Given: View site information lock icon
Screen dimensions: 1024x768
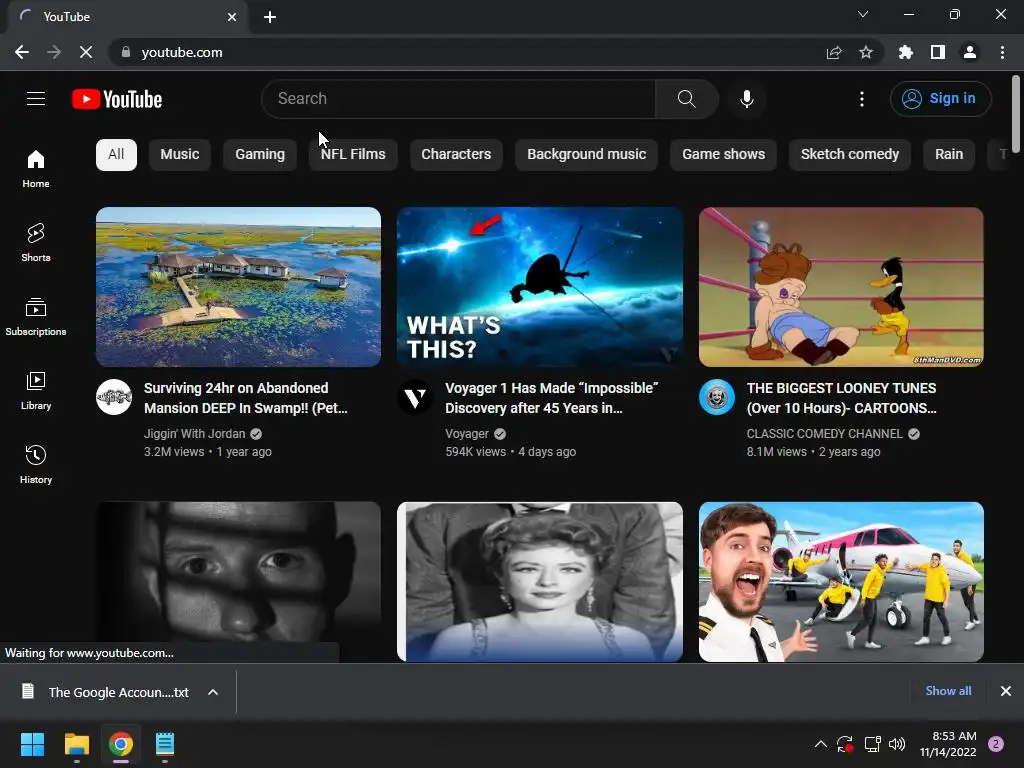Looking at the screenshot, I should coord(125,52).
